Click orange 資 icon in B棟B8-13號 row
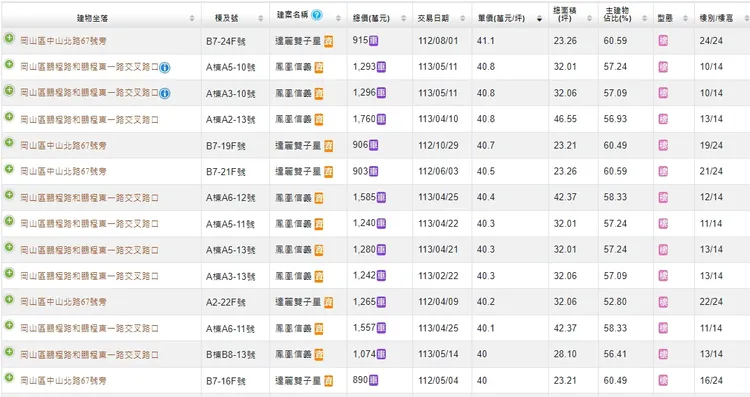 tap(319, 354)
